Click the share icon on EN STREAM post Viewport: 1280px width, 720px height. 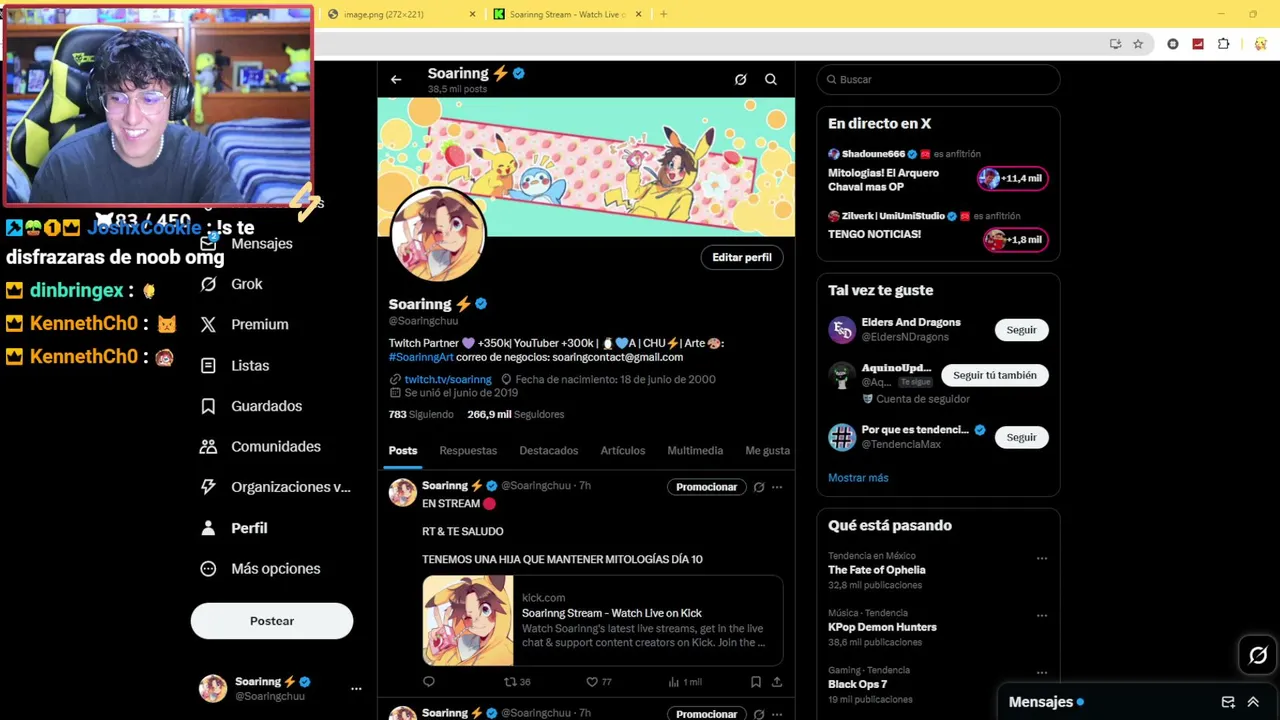click(x=777, y=682)
